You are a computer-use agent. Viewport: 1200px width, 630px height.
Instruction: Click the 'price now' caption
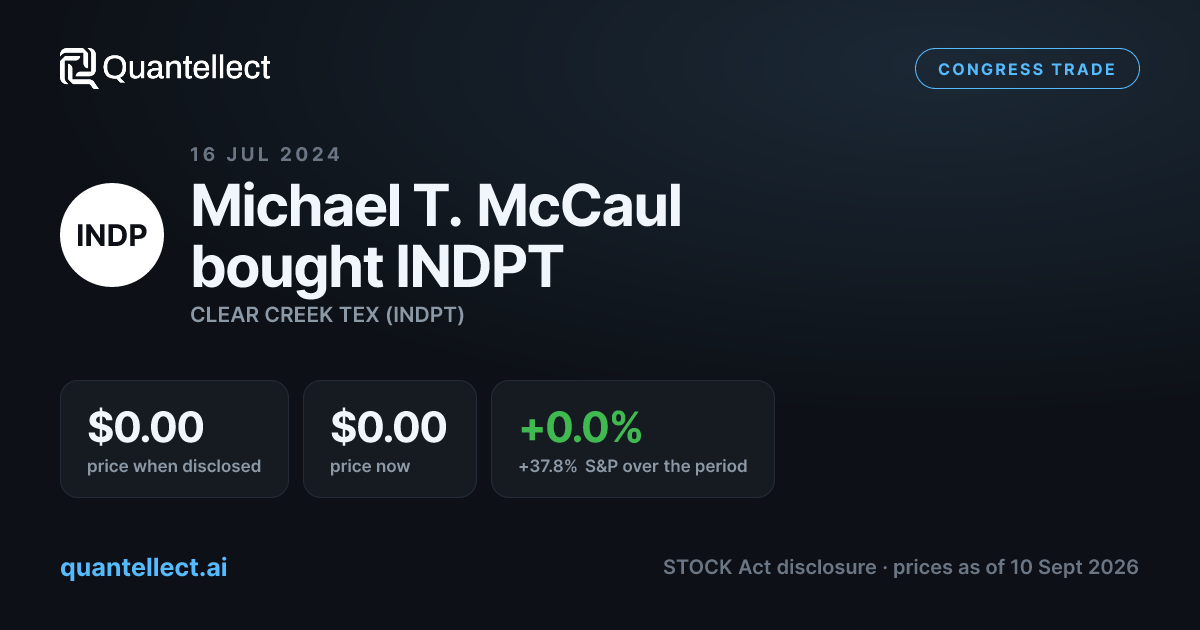(x=370, y=466)
